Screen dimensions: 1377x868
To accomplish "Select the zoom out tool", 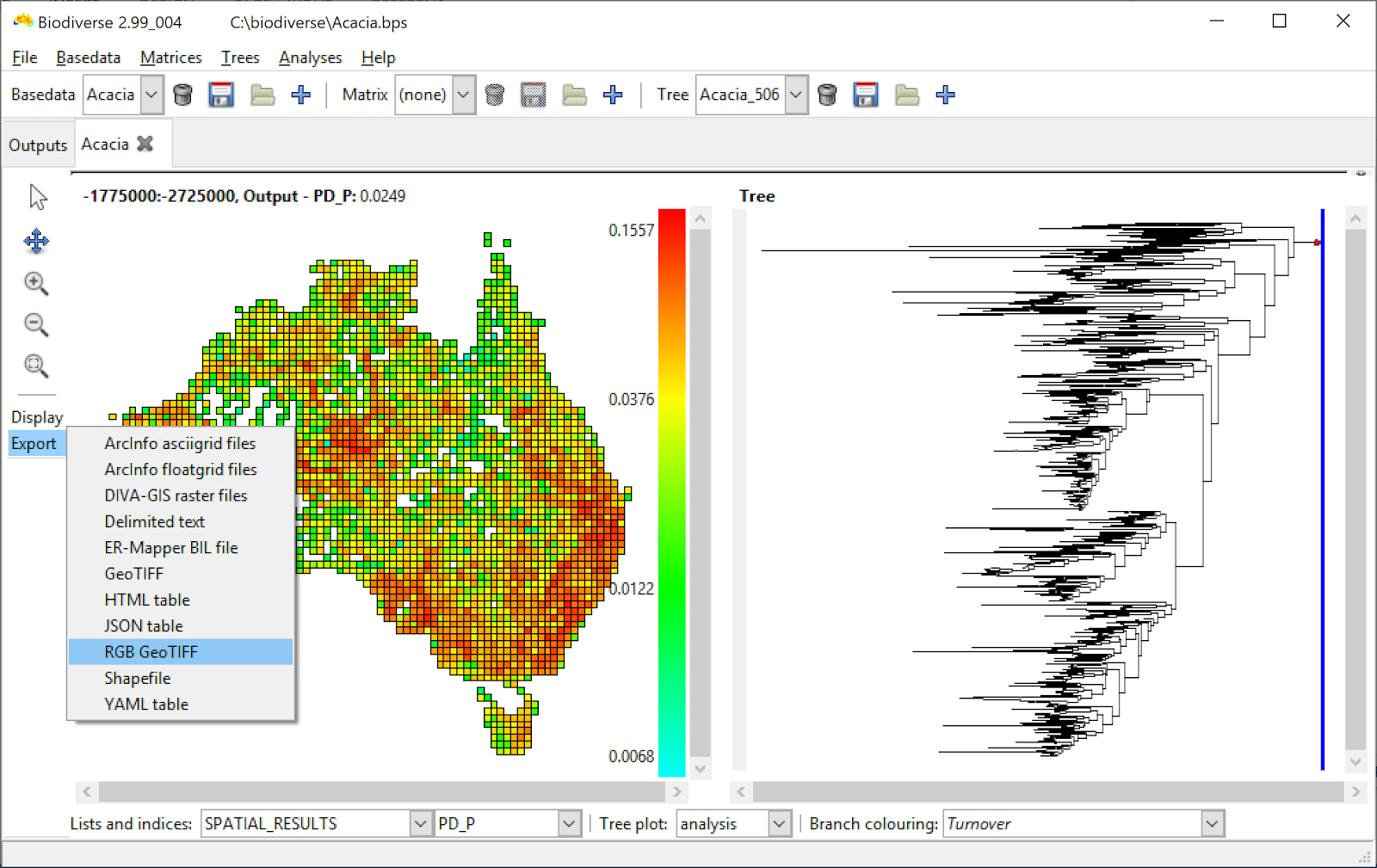I will click(x=36, y=324).
